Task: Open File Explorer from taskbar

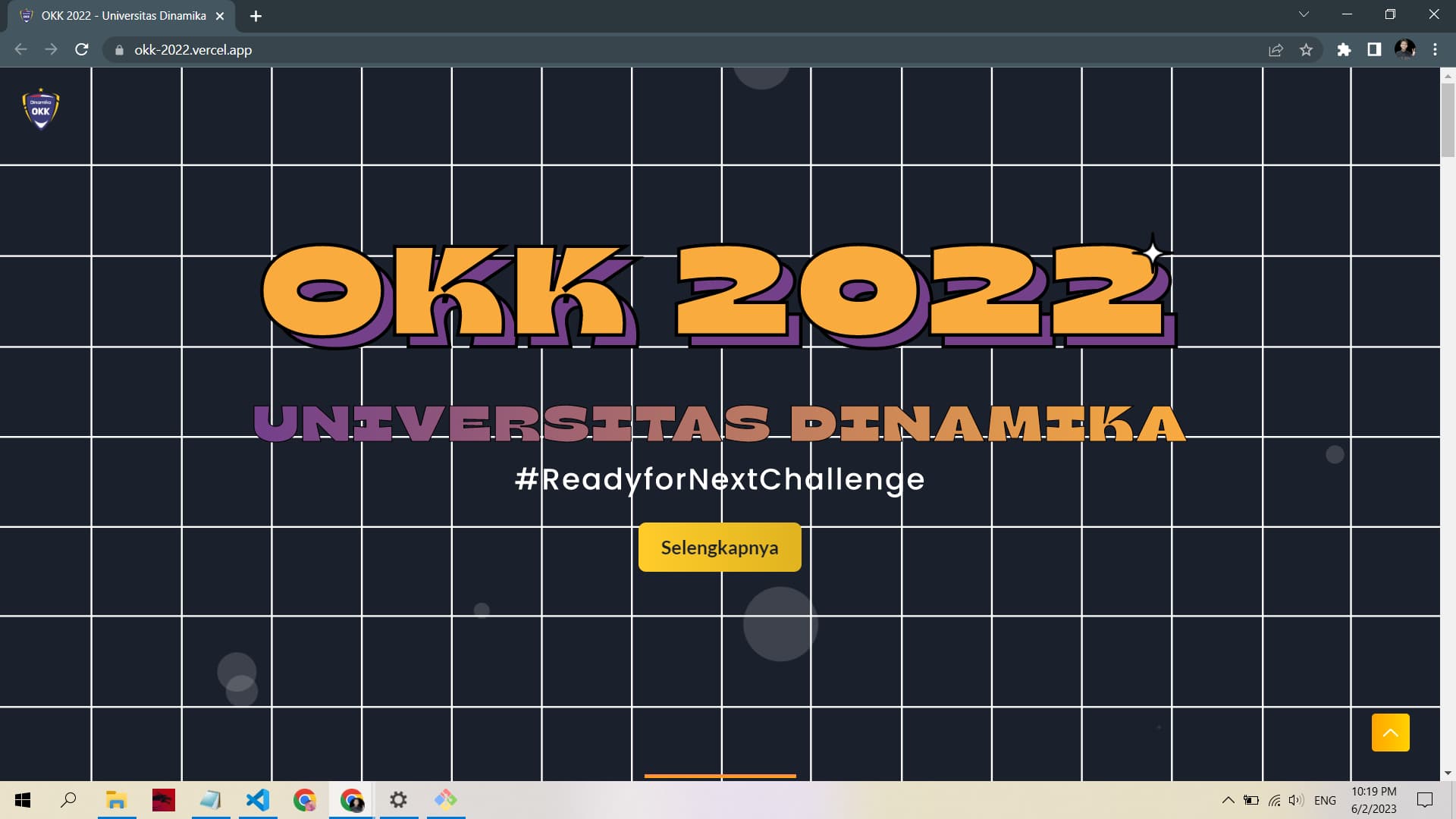Action: (x=116, y=800)
